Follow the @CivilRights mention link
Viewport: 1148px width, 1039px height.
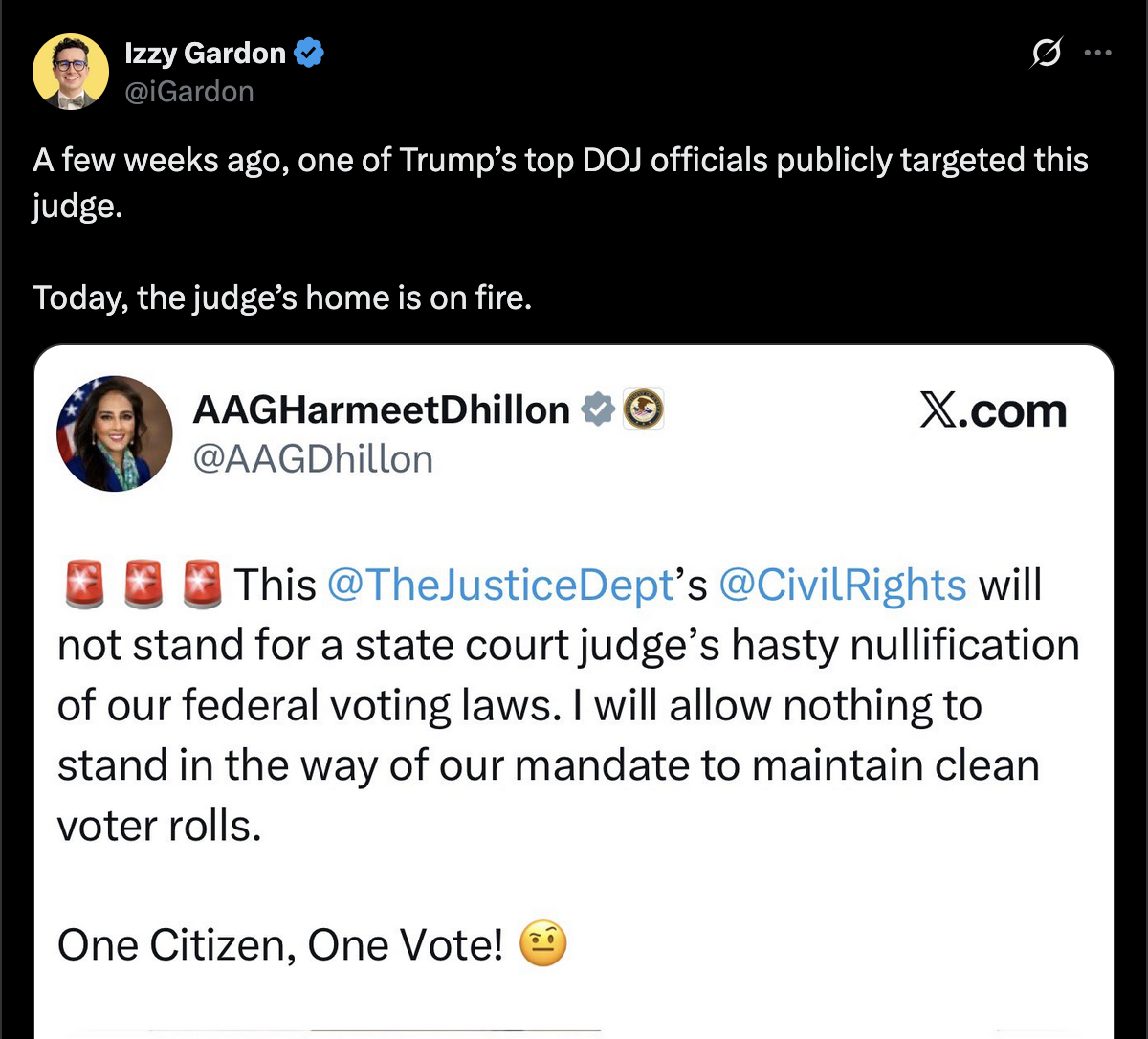[841, 585]
